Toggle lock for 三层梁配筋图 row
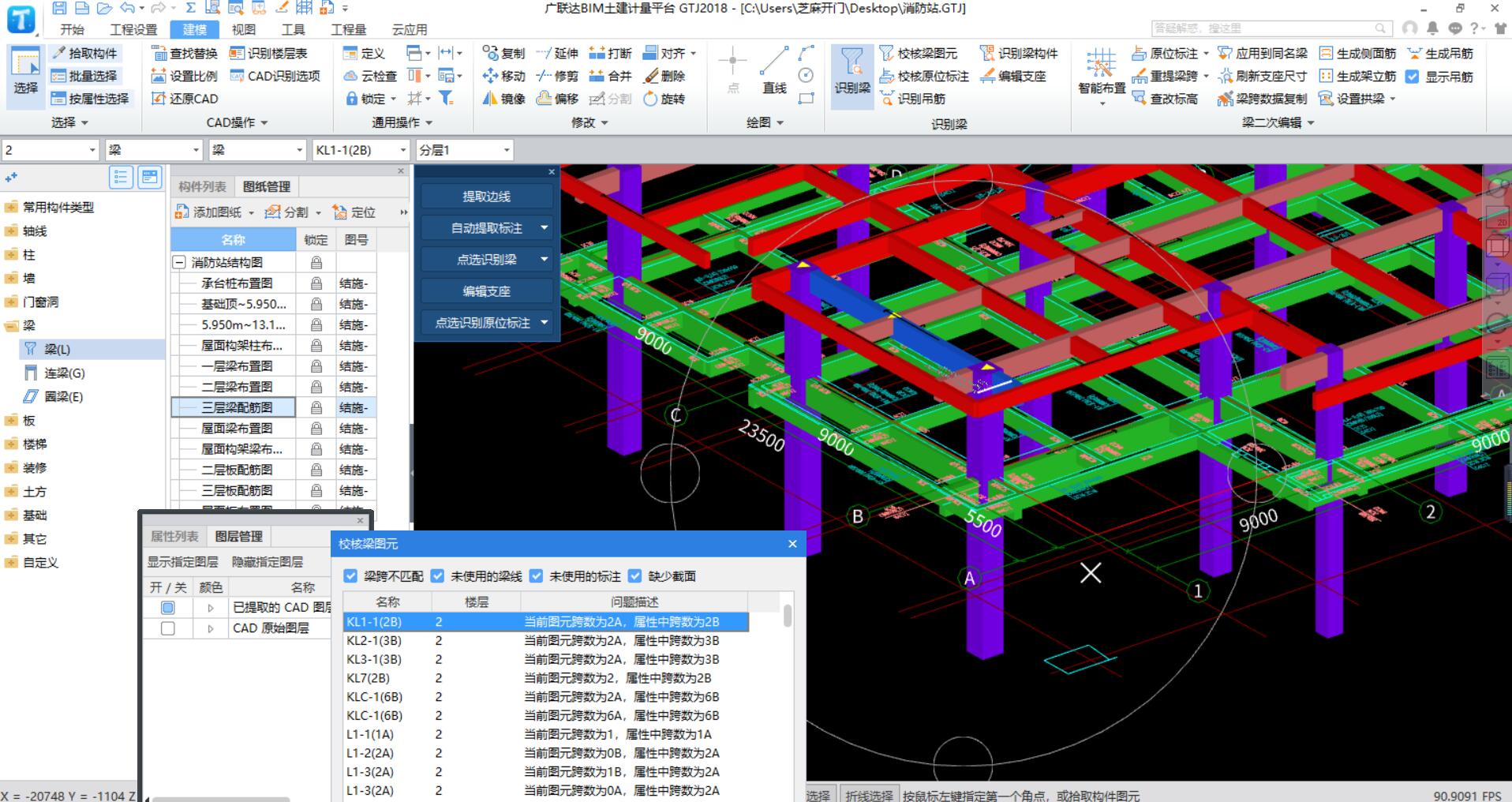Image resolution: width=1512 pixels, height=802 pixels. (x=316, y=407)
